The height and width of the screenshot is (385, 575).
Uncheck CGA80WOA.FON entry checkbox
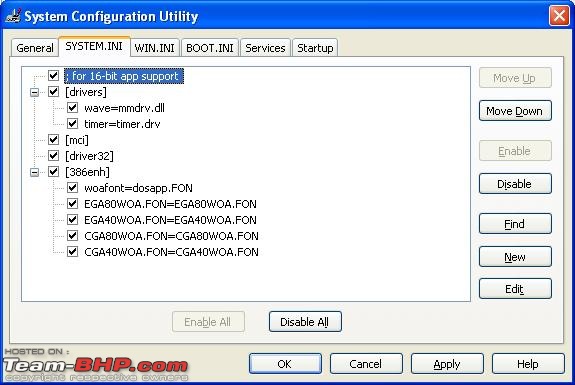click(x=73, y=236)
